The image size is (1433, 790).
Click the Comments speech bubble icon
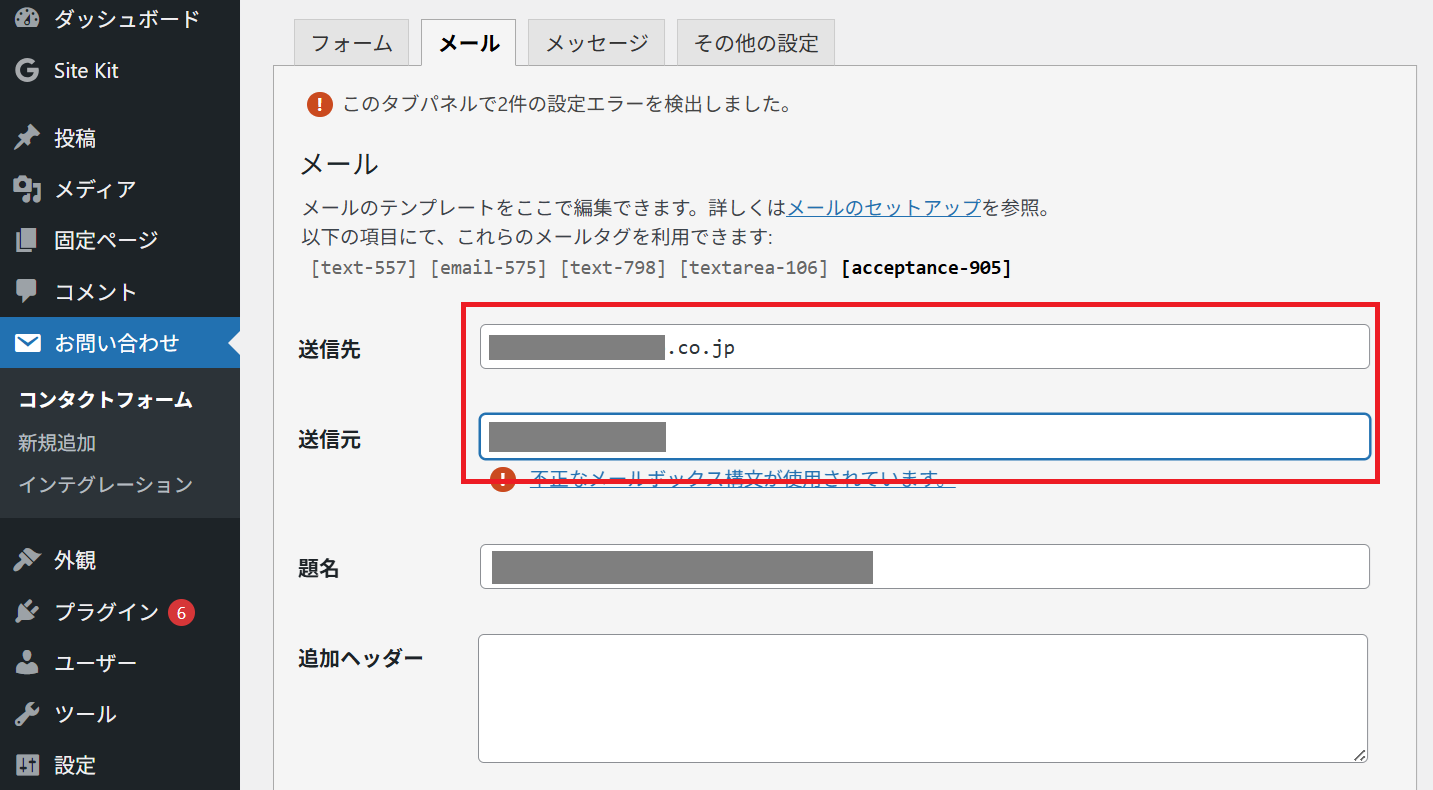point(27,291)
